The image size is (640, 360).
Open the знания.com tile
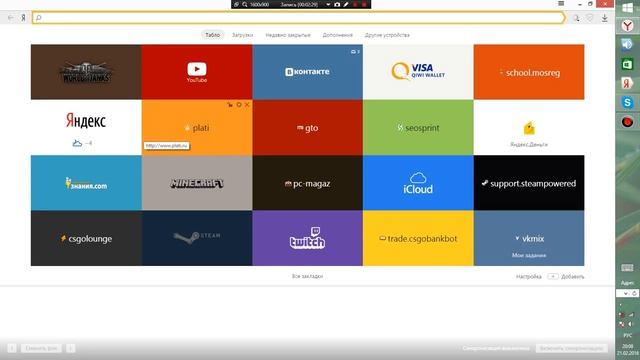86,183
